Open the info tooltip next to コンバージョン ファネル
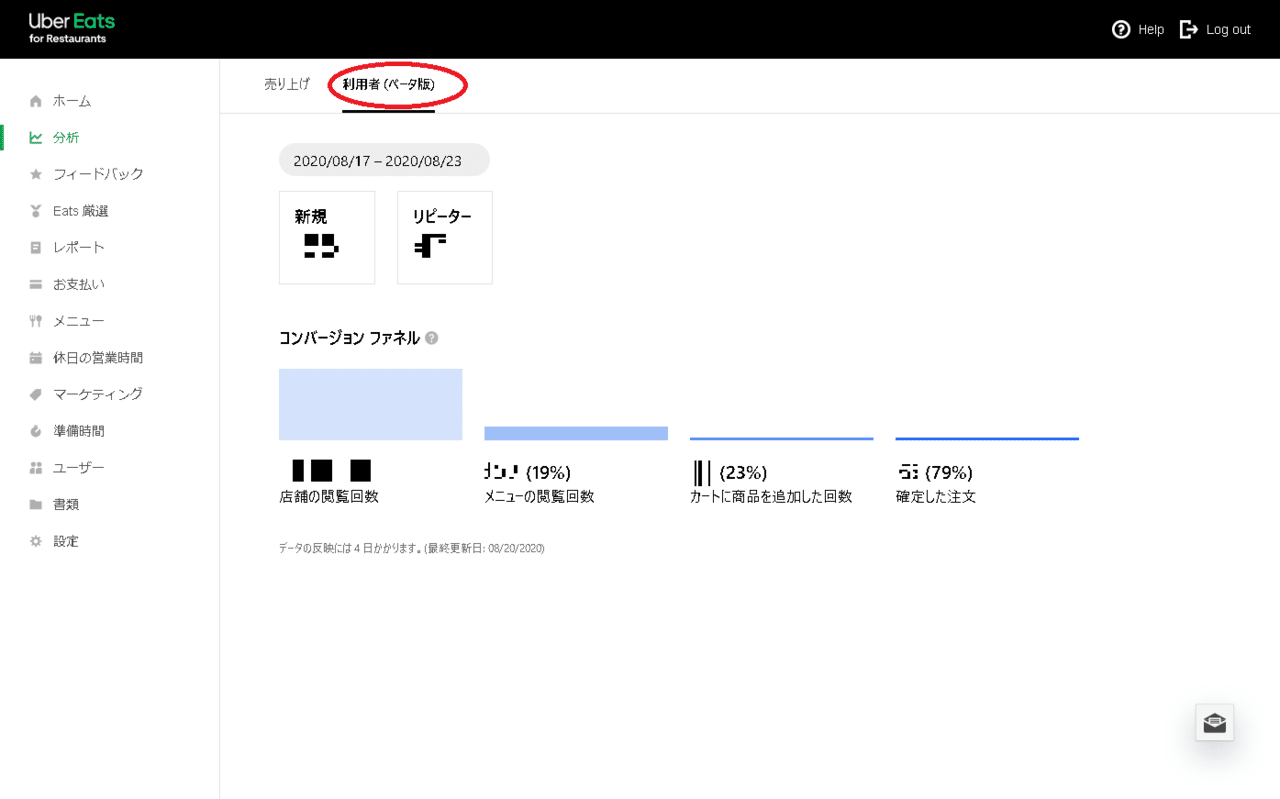Screen dimensions: 1280x799 point(431,338)
